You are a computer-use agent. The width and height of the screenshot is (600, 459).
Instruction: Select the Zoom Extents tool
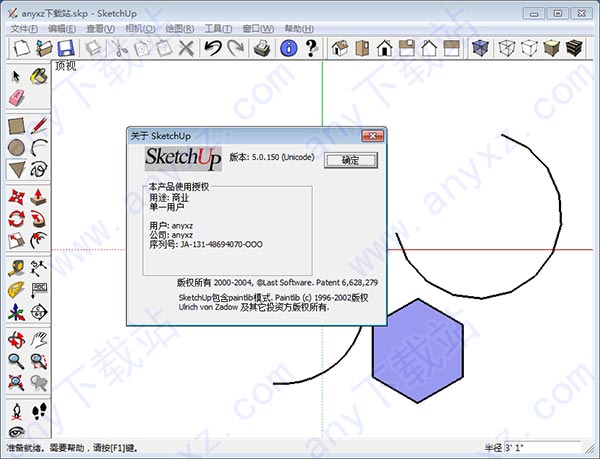point(16,383)
